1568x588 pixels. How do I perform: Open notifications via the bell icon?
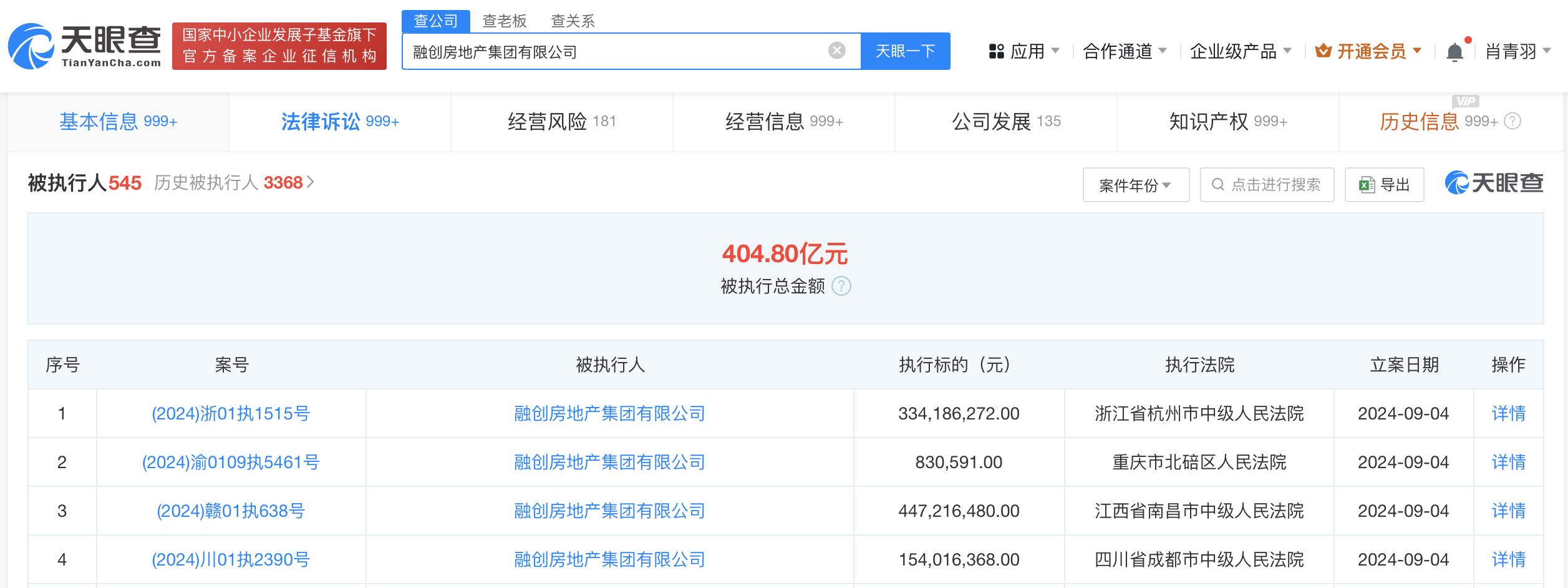(1454, 50)
